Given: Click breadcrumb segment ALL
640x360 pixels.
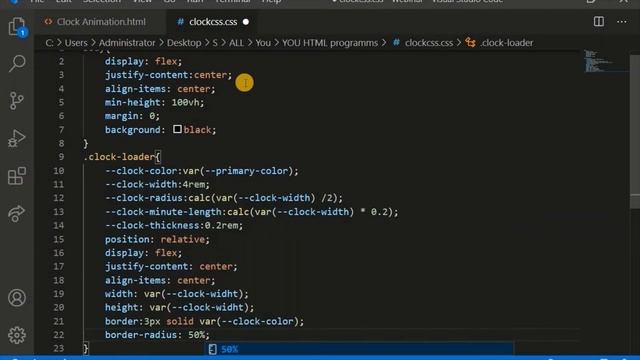Looking at the screenshot, I should pyautogui.click(x=236, y=43).
